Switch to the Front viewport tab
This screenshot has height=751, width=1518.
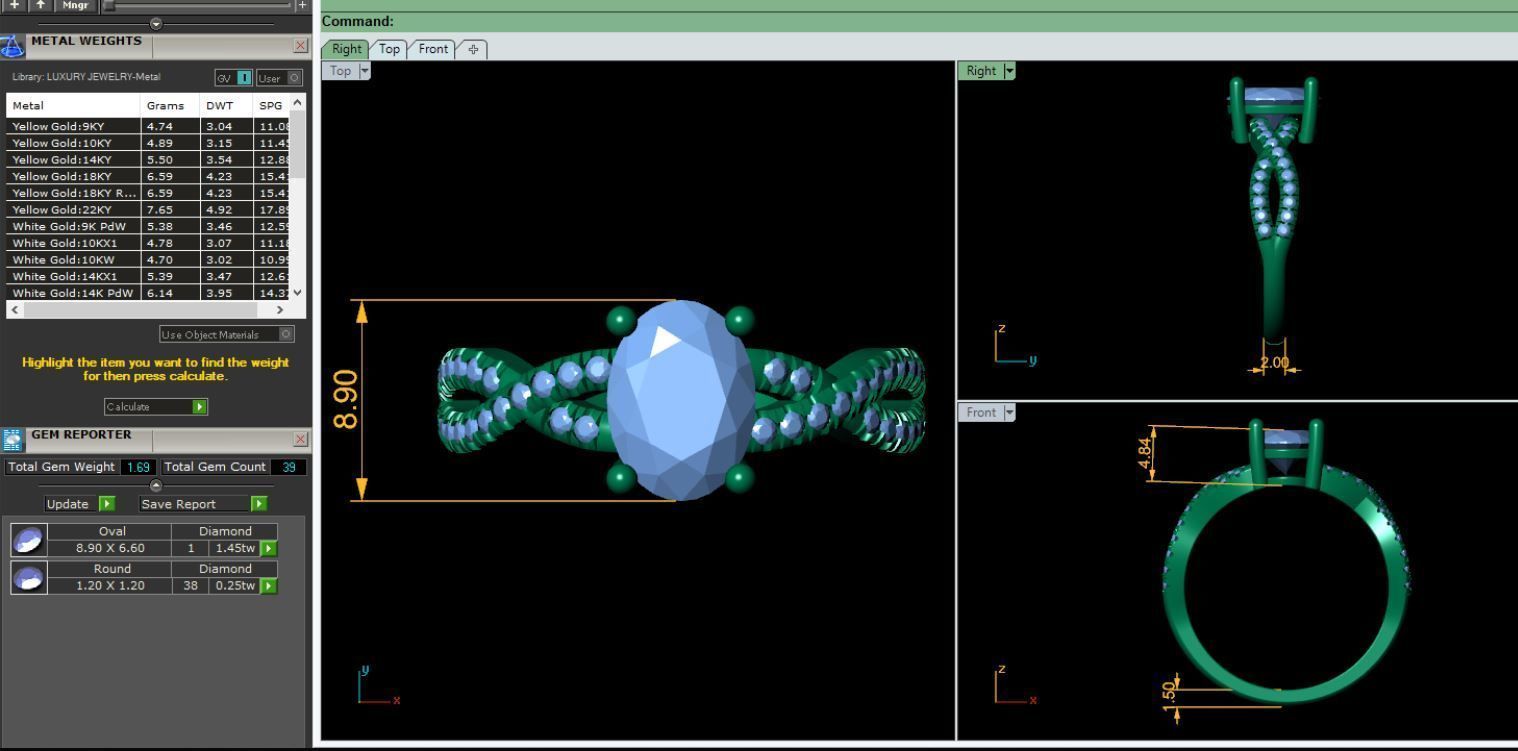pyautogui.click(x=433, y=49)
